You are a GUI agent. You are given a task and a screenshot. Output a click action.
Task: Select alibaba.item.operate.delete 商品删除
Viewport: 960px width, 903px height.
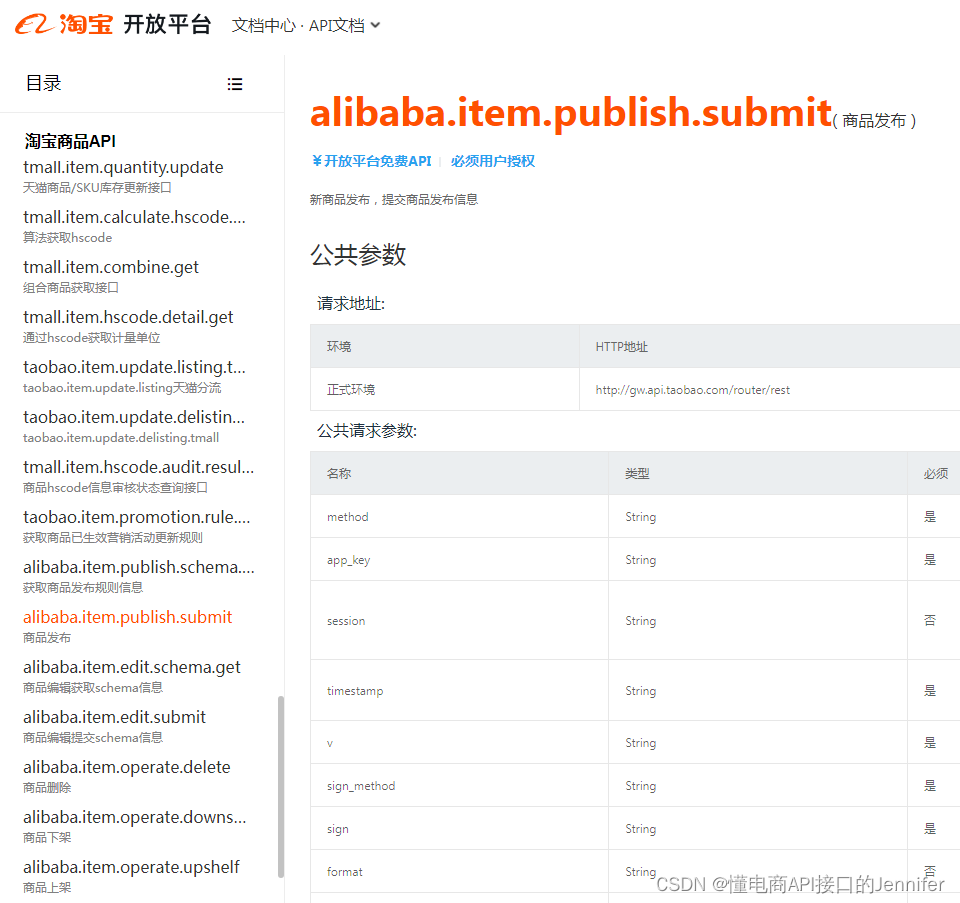tap(125, 767)
